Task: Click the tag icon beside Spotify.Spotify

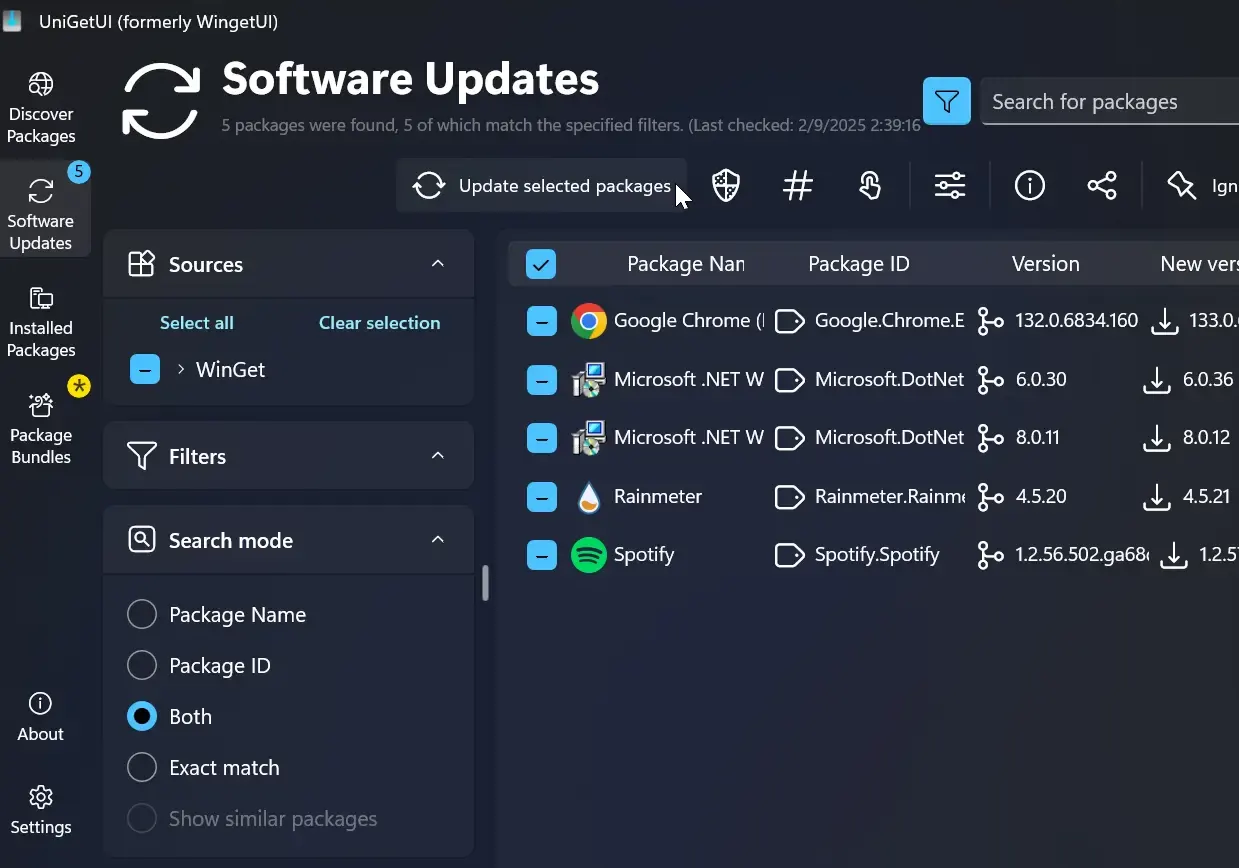Action: 790,555
